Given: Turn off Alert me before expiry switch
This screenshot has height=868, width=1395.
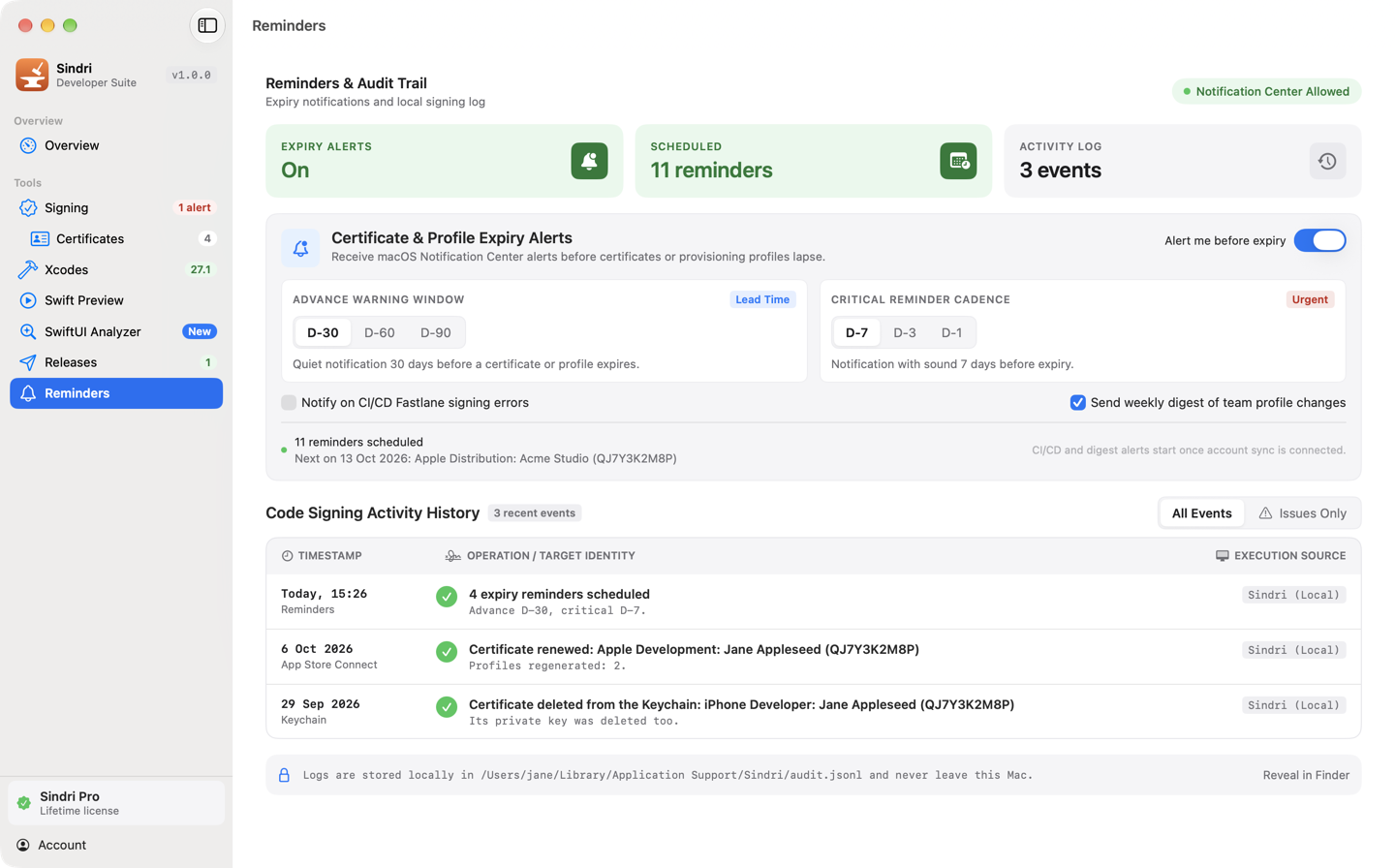Looking at the screenshot, I should pos(1319,240).
